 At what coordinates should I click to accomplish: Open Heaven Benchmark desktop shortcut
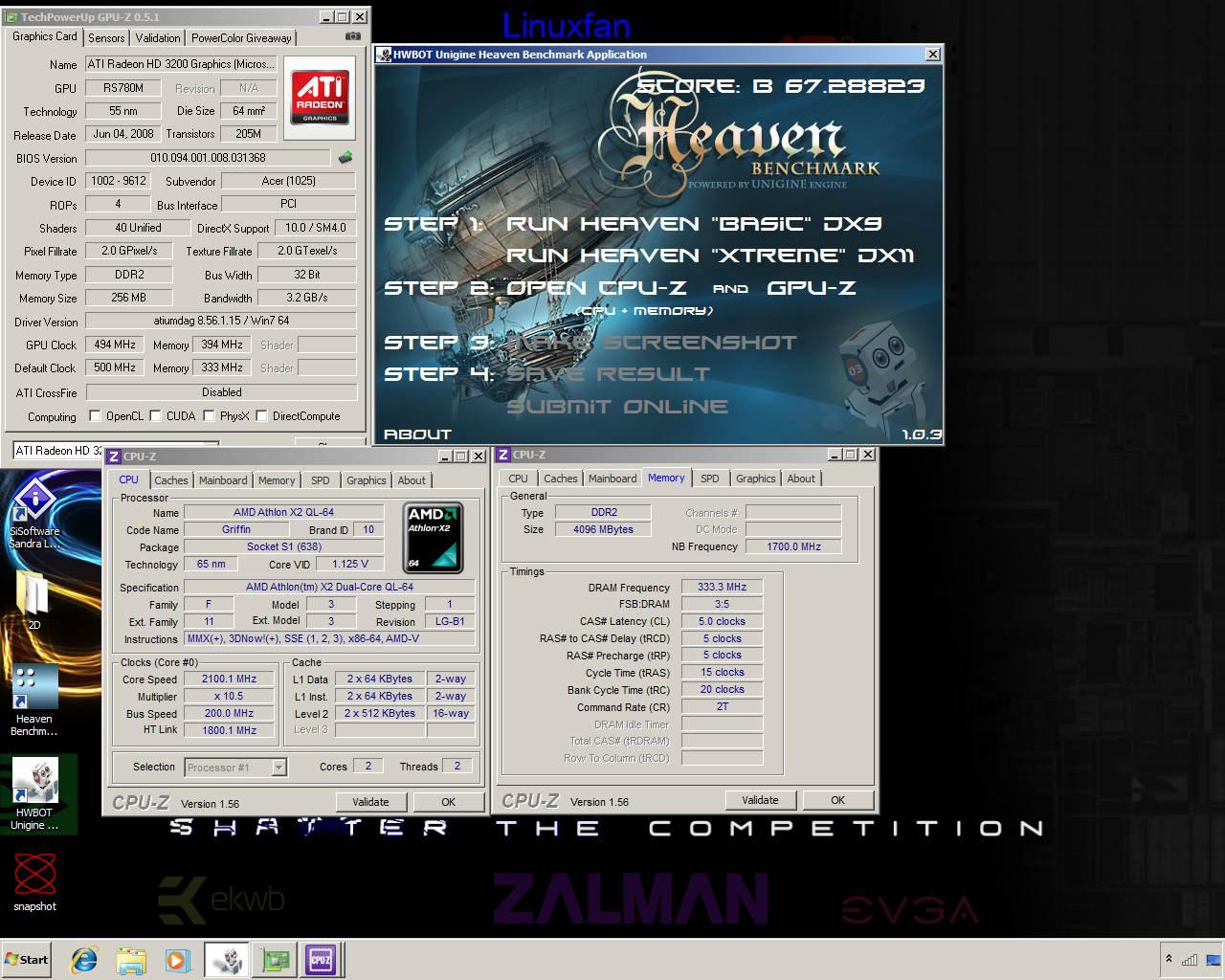[34, 702]
